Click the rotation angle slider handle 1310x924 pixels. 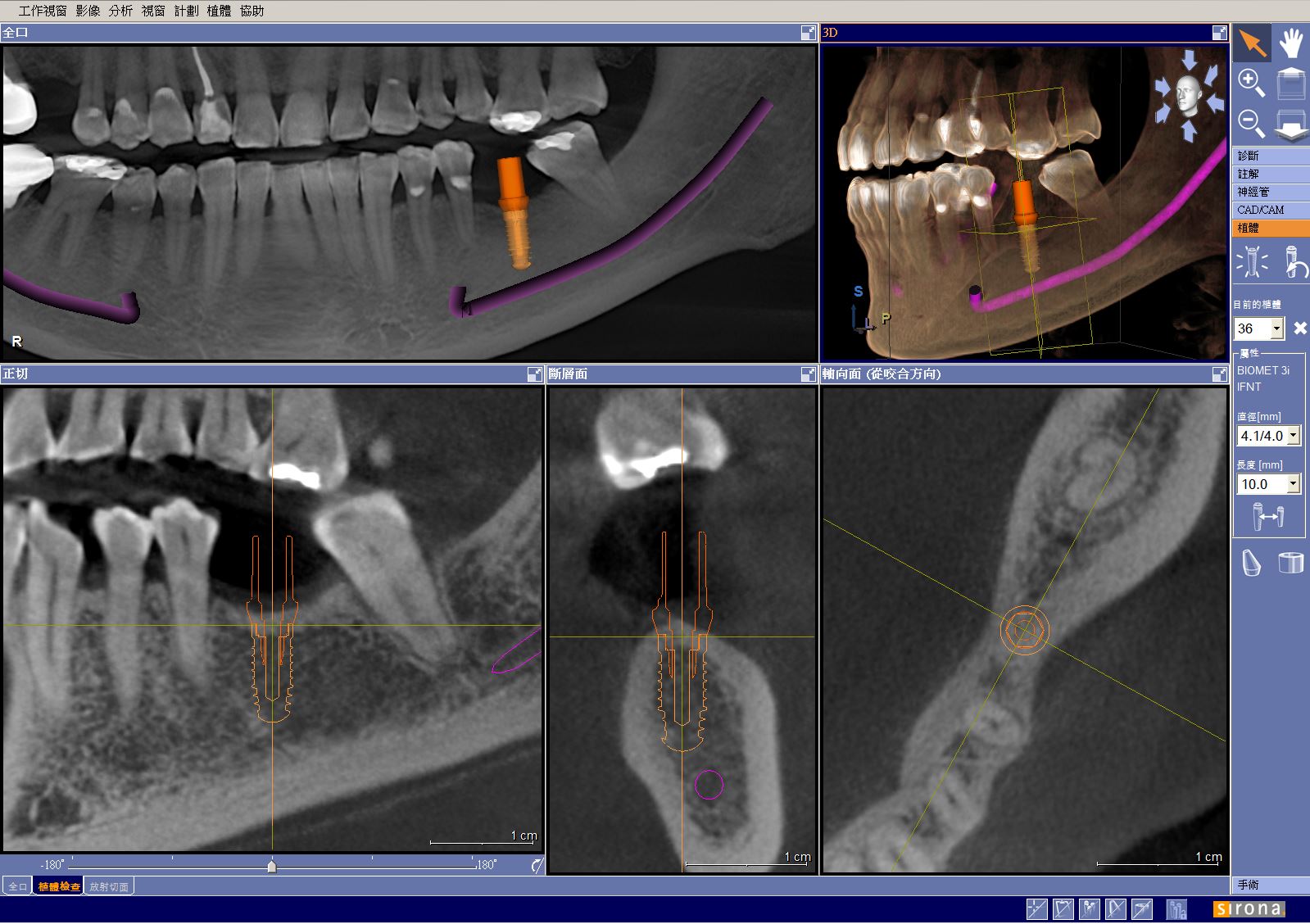point(272,866)
